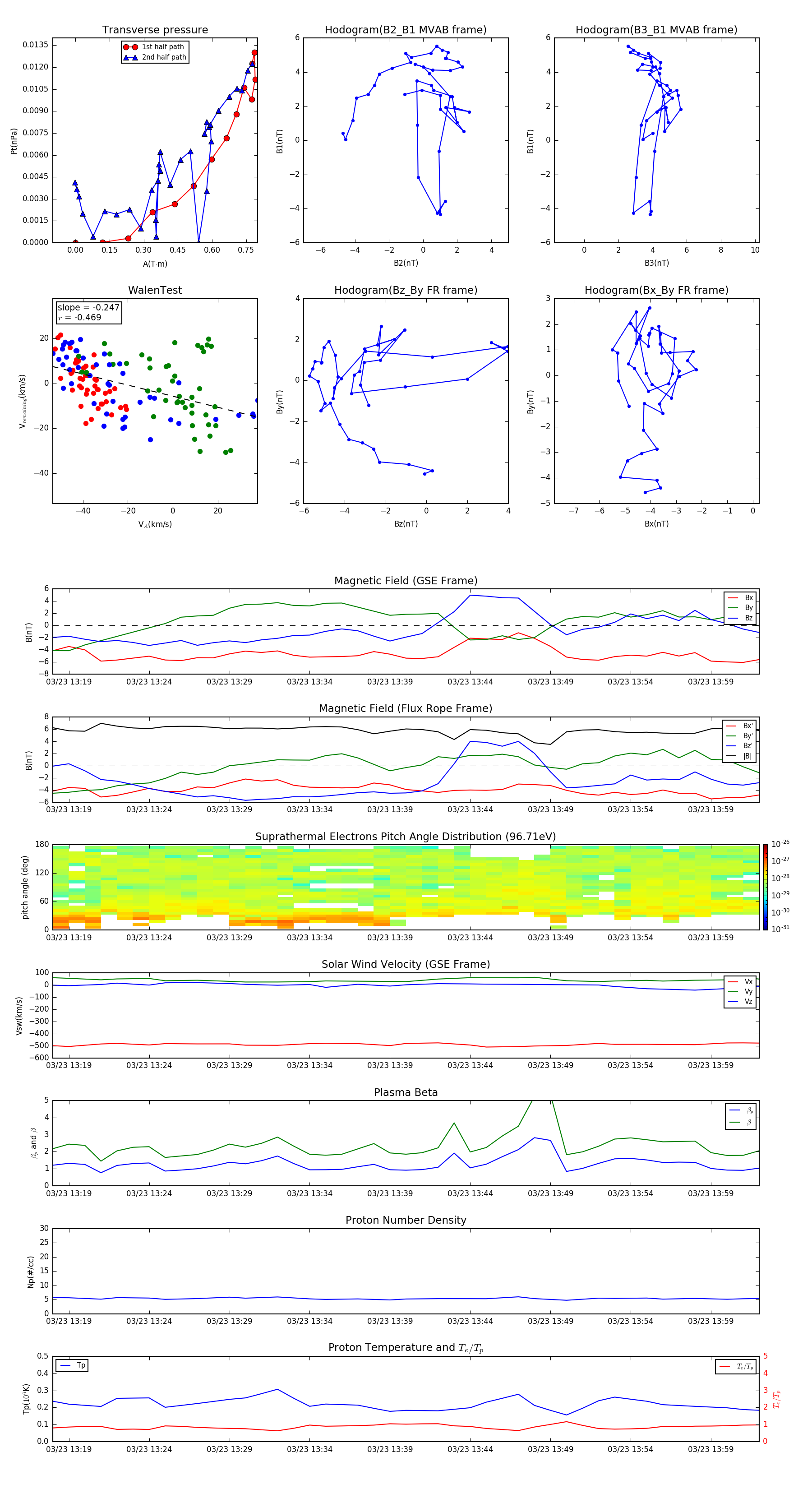Click 'A(T·m)' x-axis label
Viewport: 812px width, 1489px height.
pyautogui.click(x=155, y=264)
